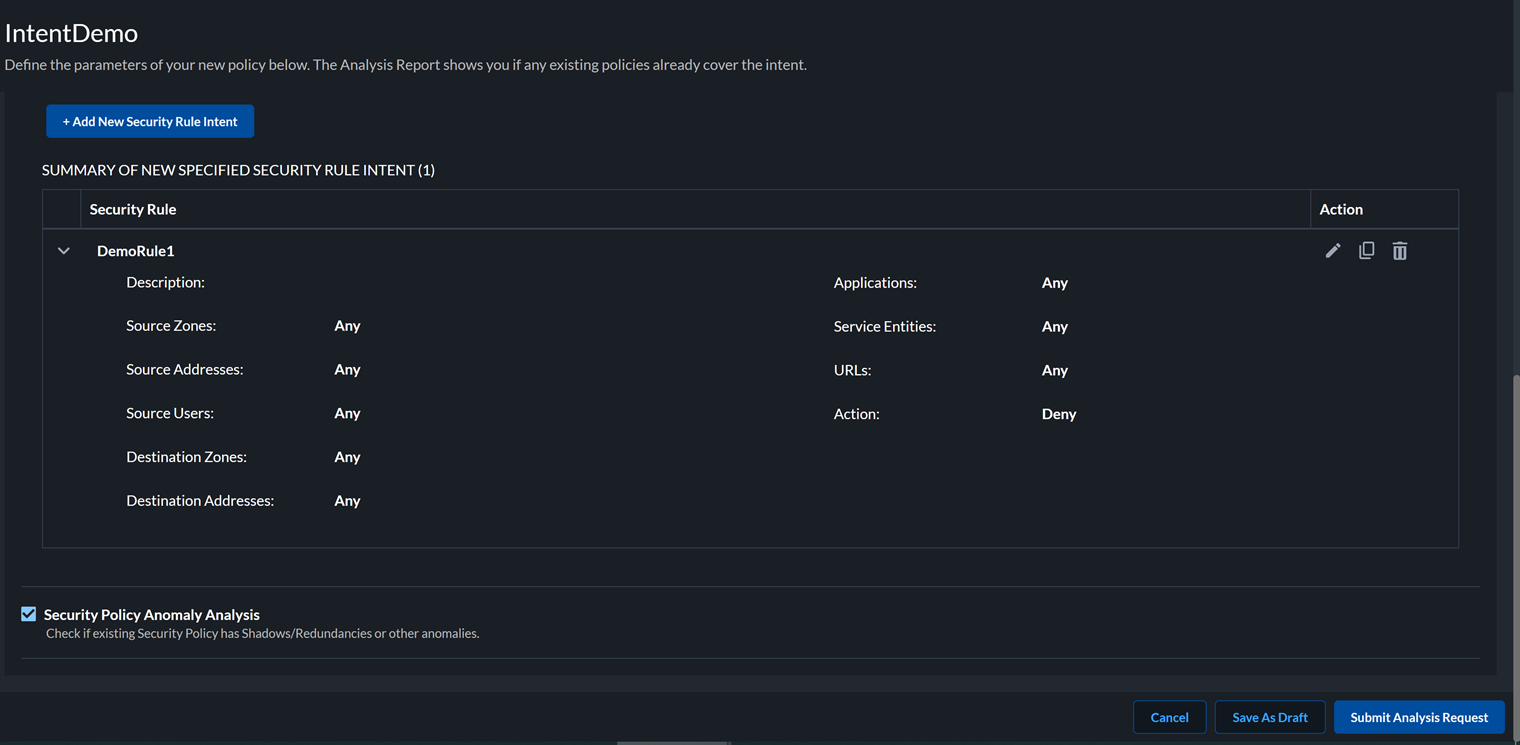Collapse the DemoRule1 details chevron
The height and width of the screenshot is (745, 1520).
(x=64, y=251)
